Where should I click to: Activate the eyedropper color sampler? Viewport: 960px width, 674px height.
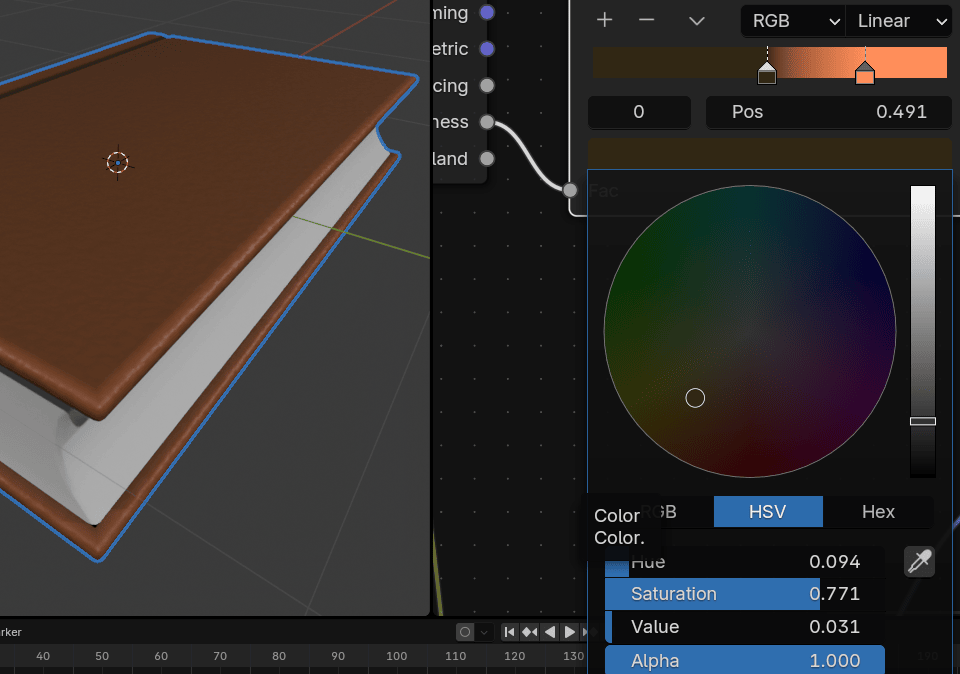[919, 561]
